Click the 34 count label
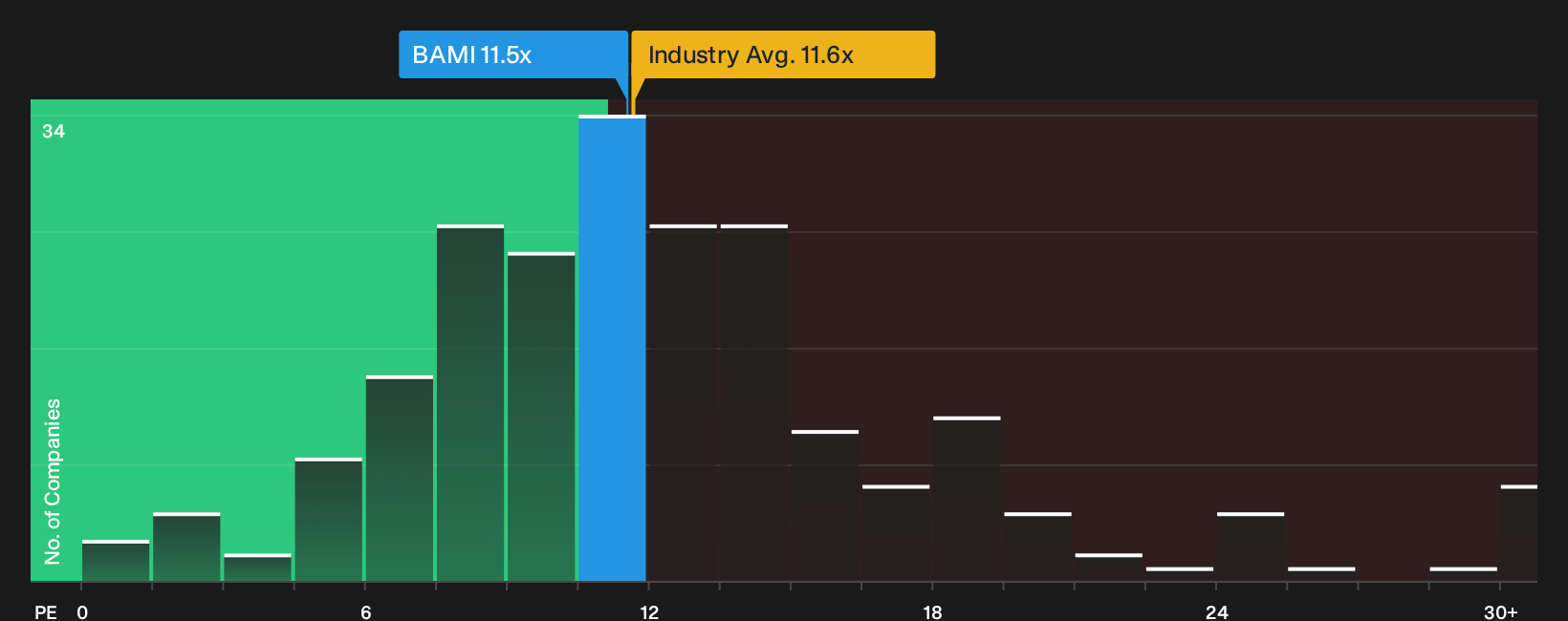The image size is (1568, 621). pyautogui.click(x=54, y=132)
